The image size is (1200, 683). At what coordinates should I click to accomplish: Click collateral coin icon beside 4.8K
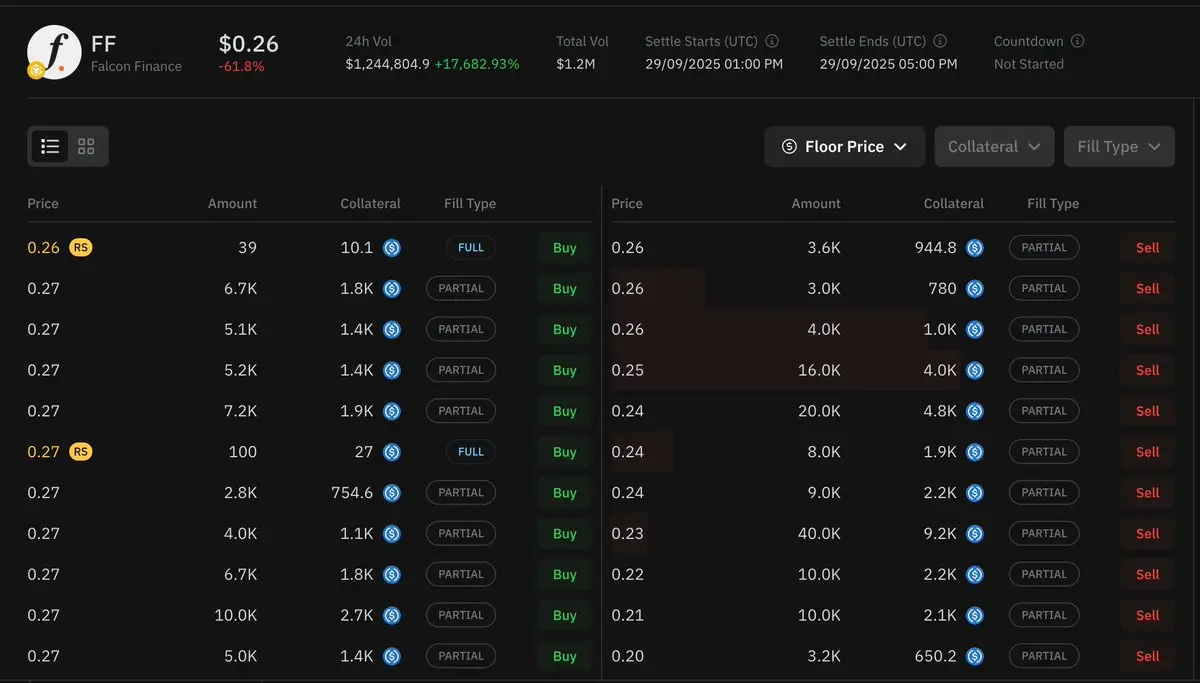click(975, 411)
